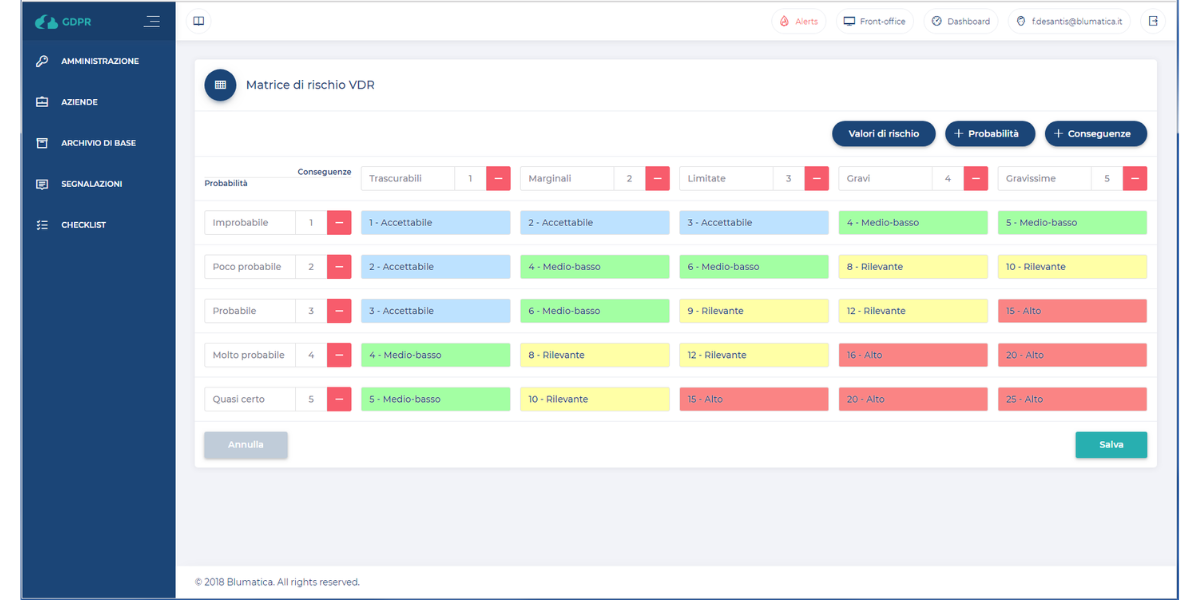Select the red 25 - Alto cell
The width and height of the screenshot is (1200, 600).
1071,399
